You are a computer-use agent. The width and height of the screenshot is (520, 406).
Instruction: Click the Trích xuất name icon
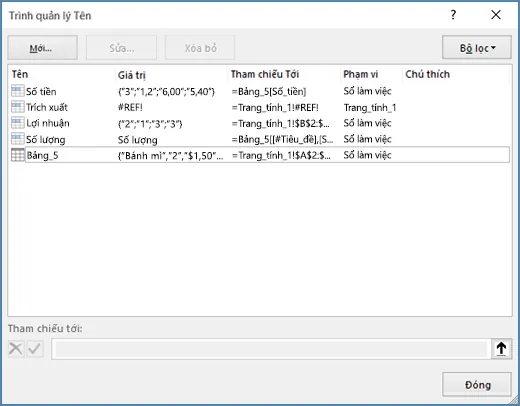click(x=17, y=107)
